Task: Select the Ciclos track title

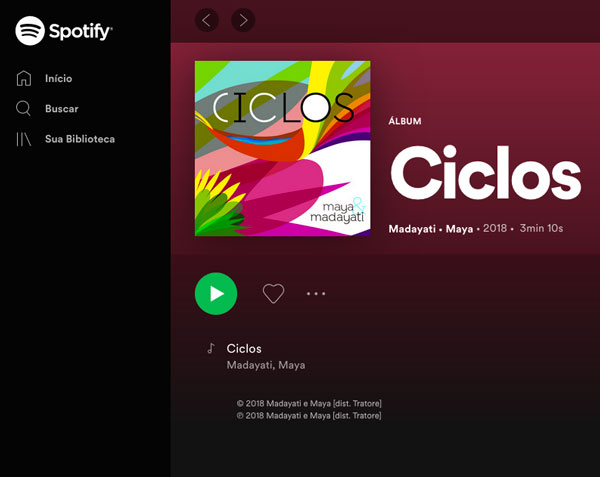Action: pos(244,348)
